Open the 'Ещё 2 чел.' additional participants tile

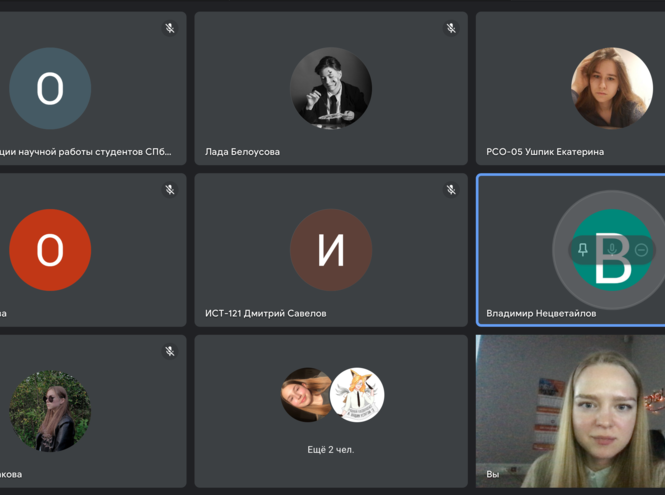[x=331, y=410]
